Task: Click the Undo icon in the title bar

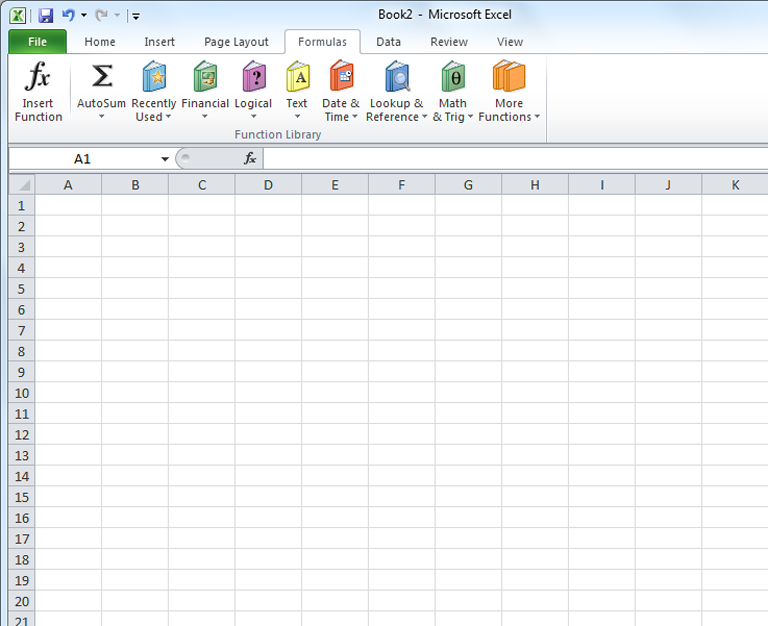Action: (68, 16)
